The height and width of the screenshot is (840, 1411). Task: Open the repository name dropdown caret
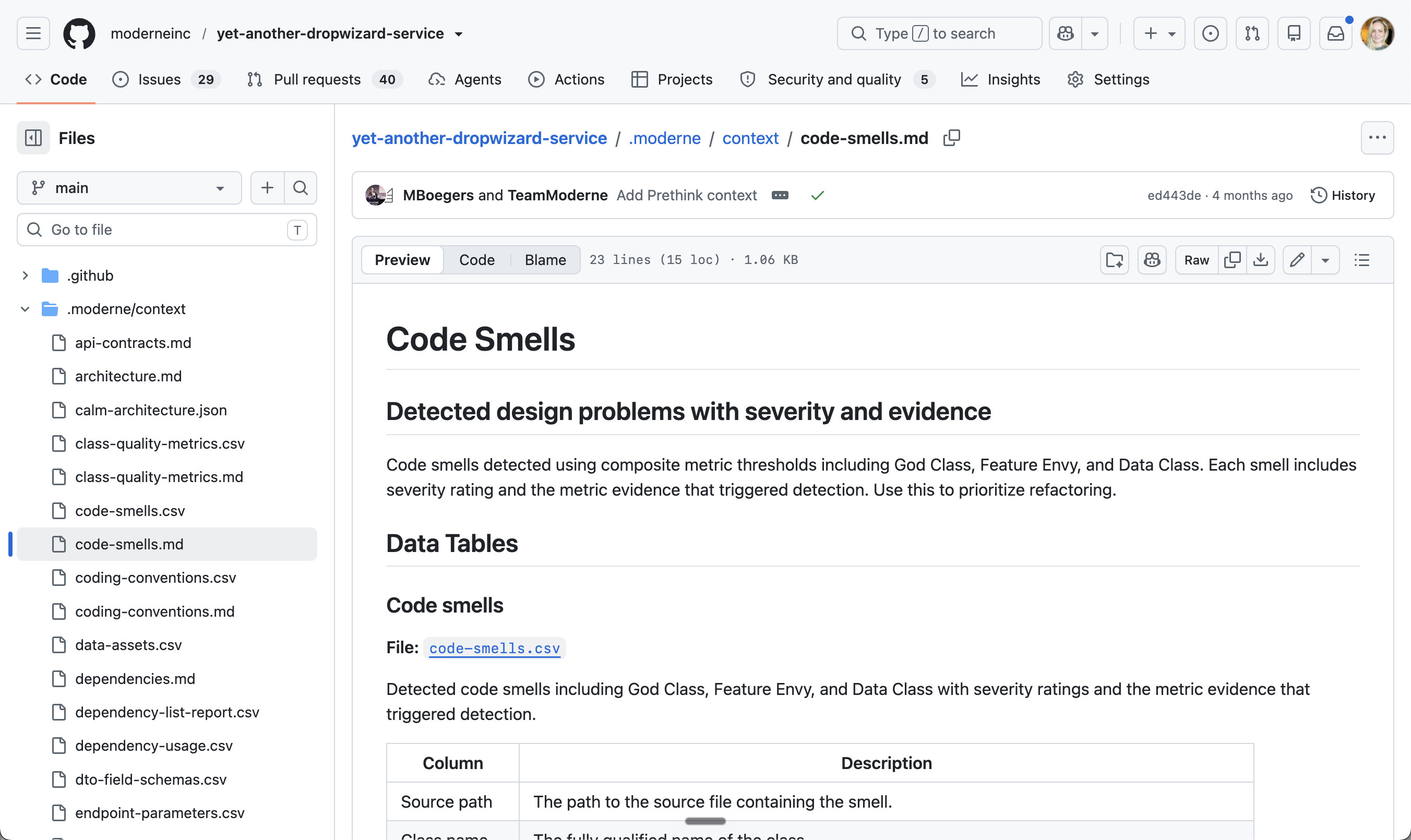[459, 34]
